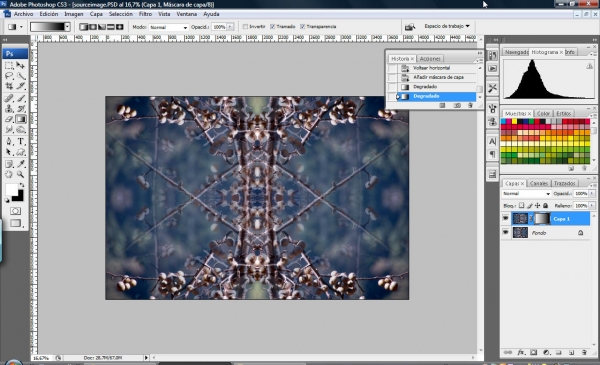Viewport: 600px width, 365px height.
Task: Select the Healing Brush tool
Action: [9, 98]
